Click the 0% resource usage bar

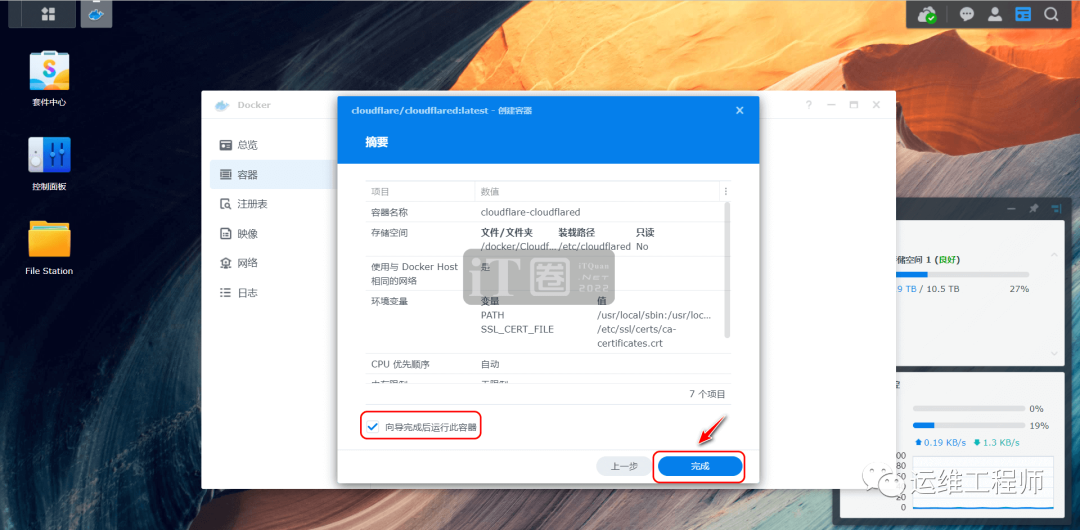(968, 409)
